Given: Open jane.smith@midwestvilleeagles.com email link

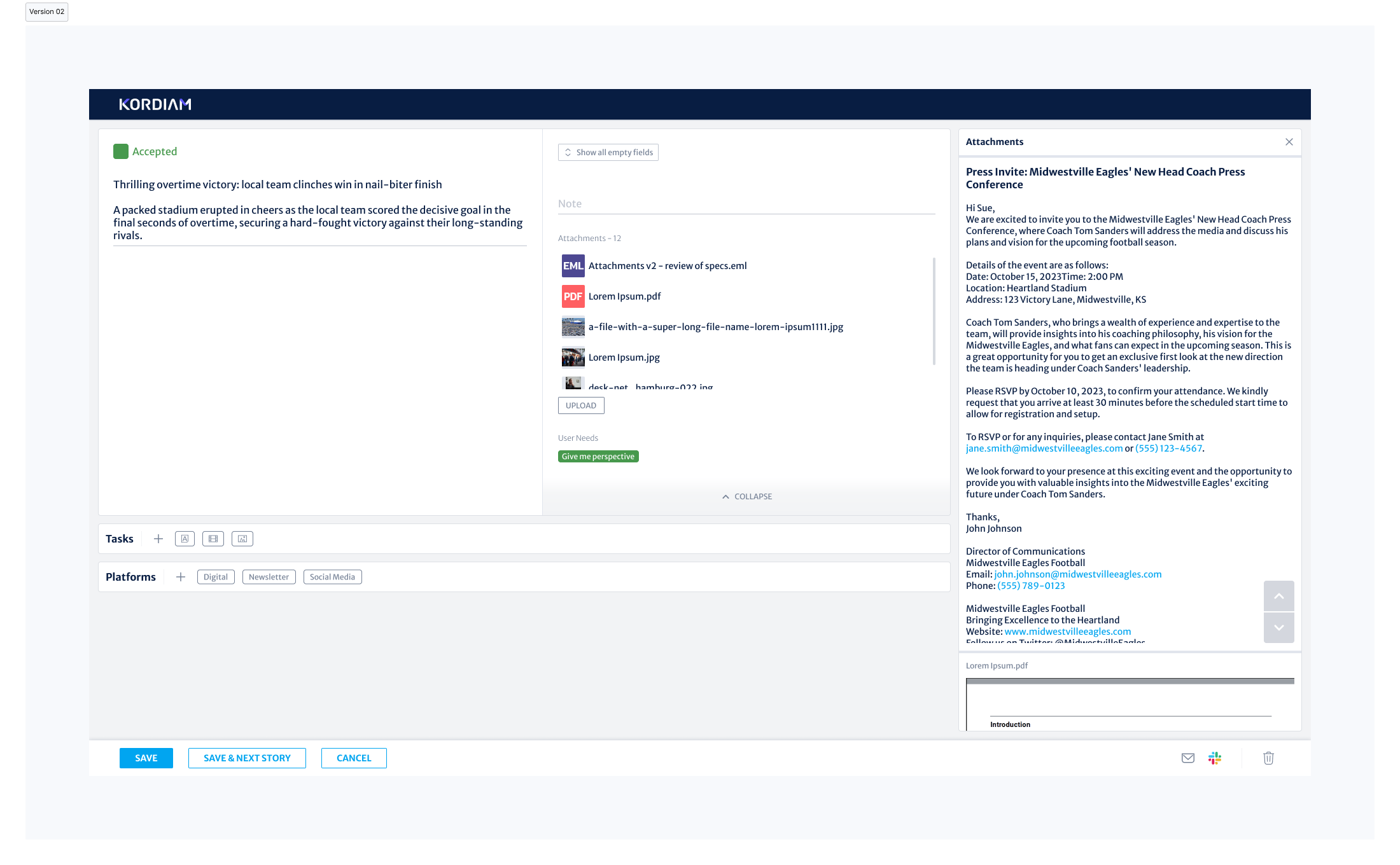Looking at the screenshot, I should click(1044, 448).
